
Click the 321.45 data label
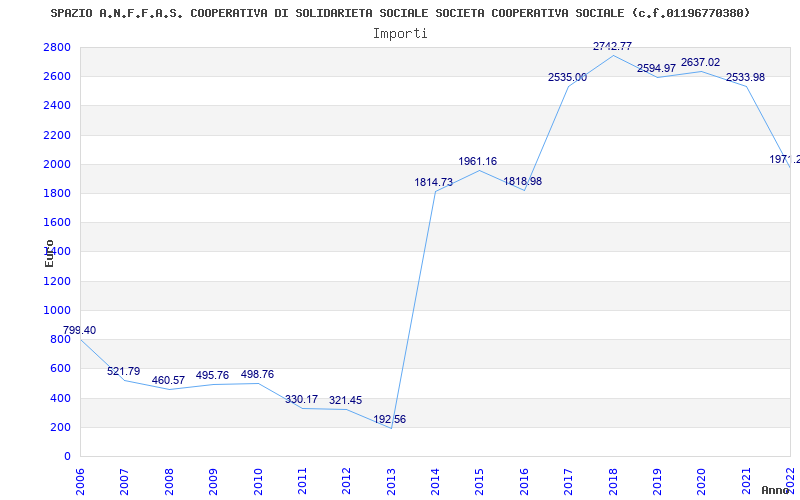(345, 401)
